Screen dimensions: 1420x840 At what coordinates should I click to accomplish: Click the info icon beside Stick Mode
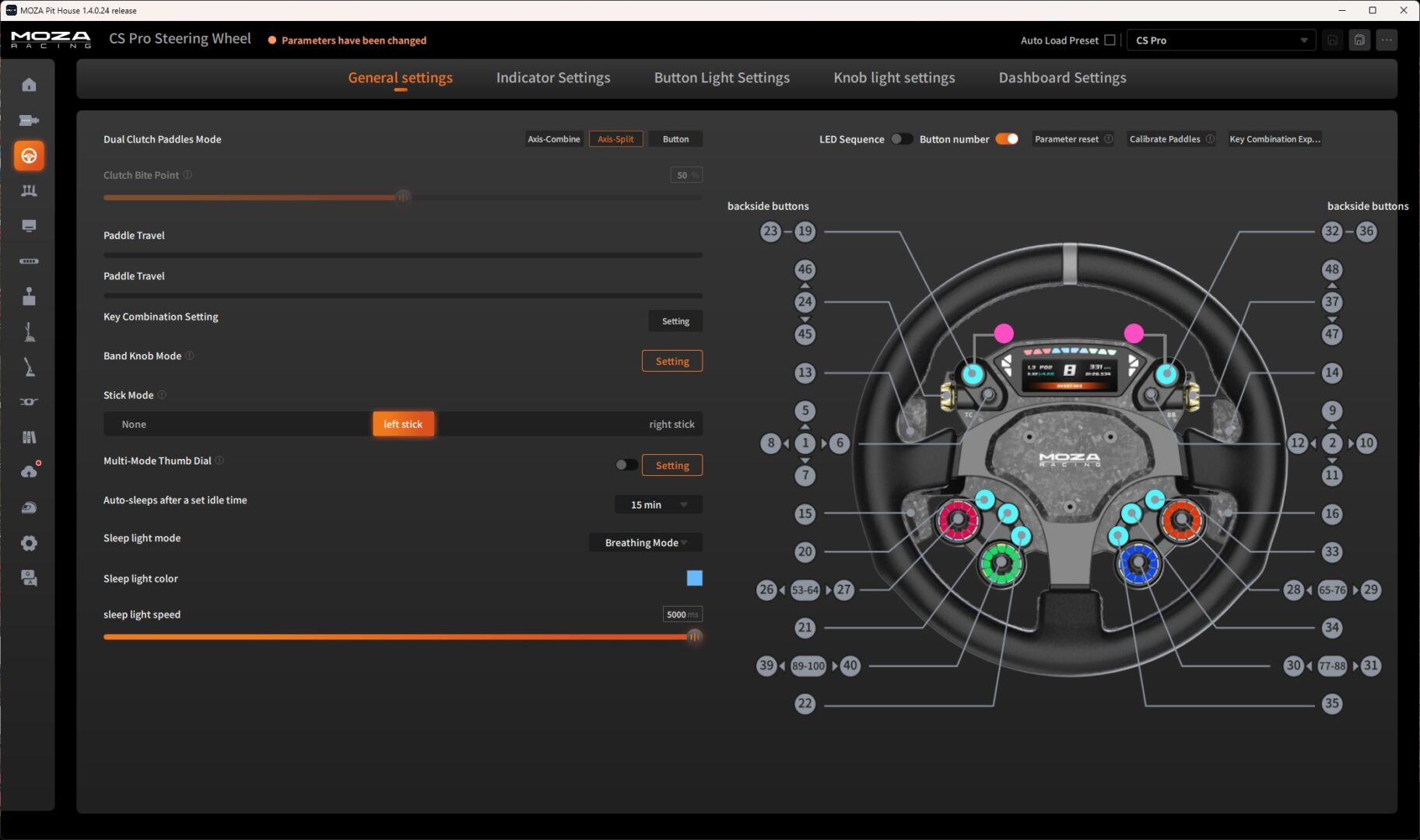click(x=162, y=395)
